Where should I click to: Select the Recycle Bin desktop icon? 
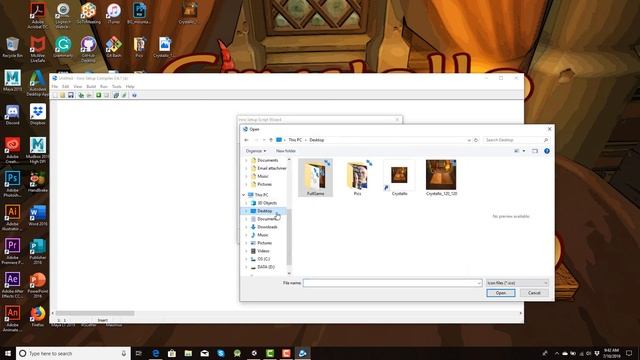tap(12, 47)
